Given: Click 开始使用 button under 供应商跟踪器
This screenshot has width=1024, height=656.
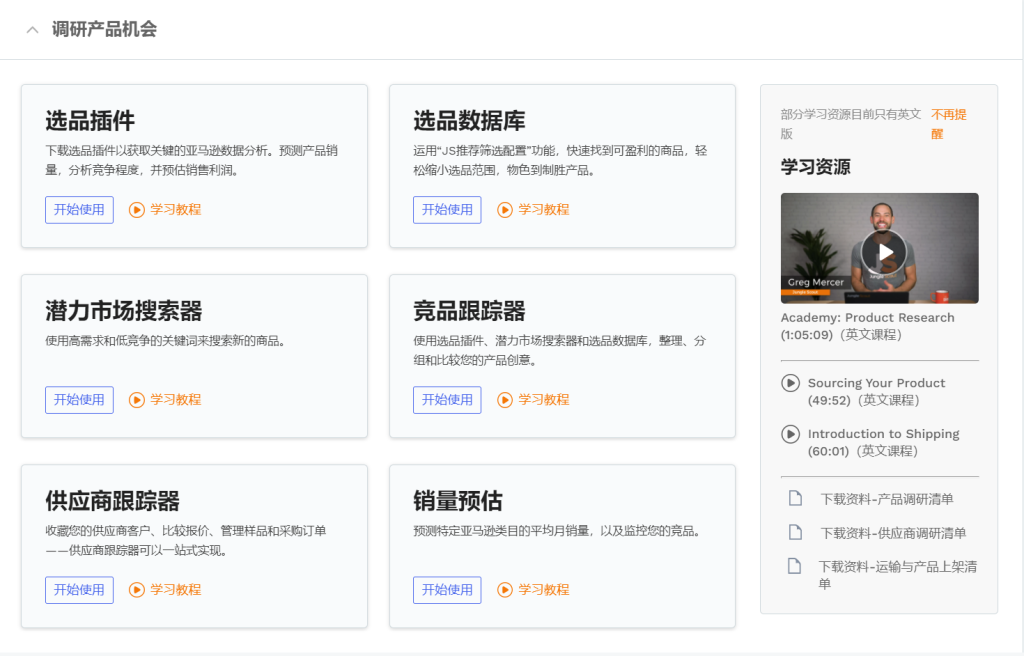Looking at the screenshot, I should (79, 590).
